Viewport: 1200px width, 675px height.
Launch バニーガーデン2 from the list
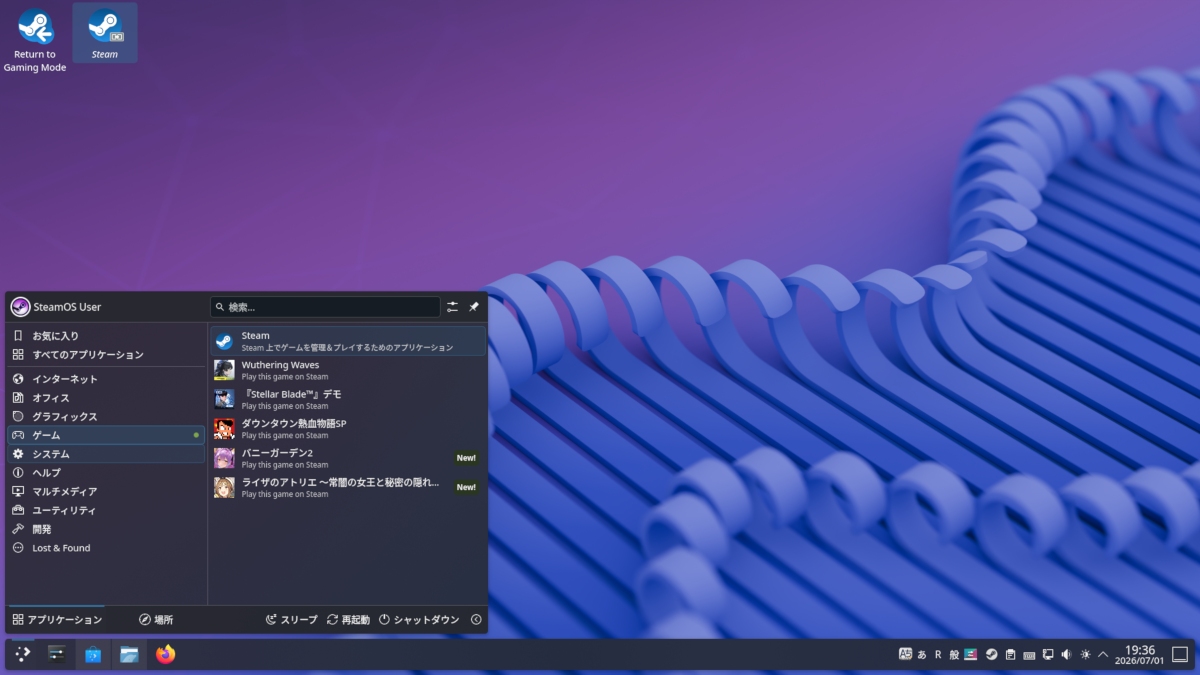point(348,458)
